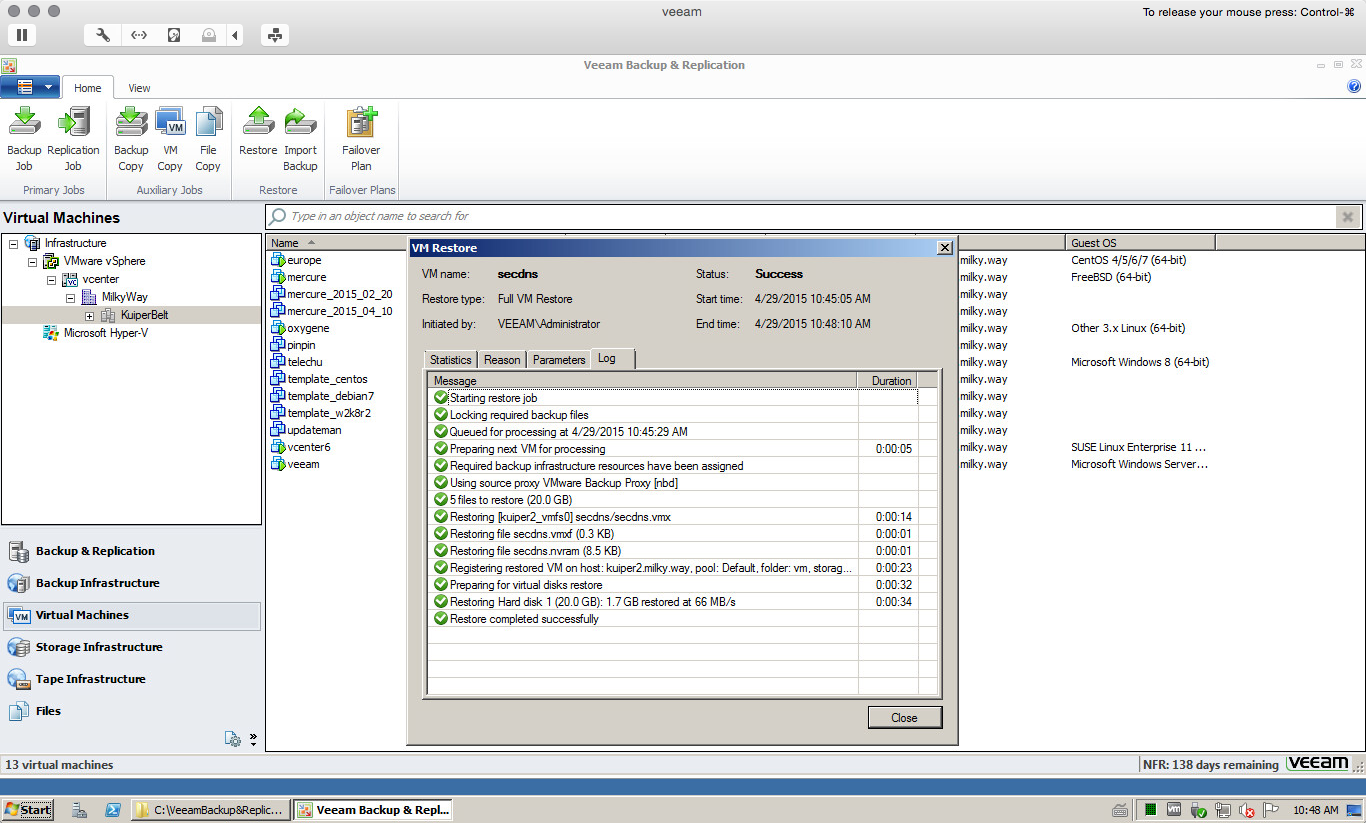Click the object name search field
This screenshot has width=1366, height=823.
pos(800,216)
